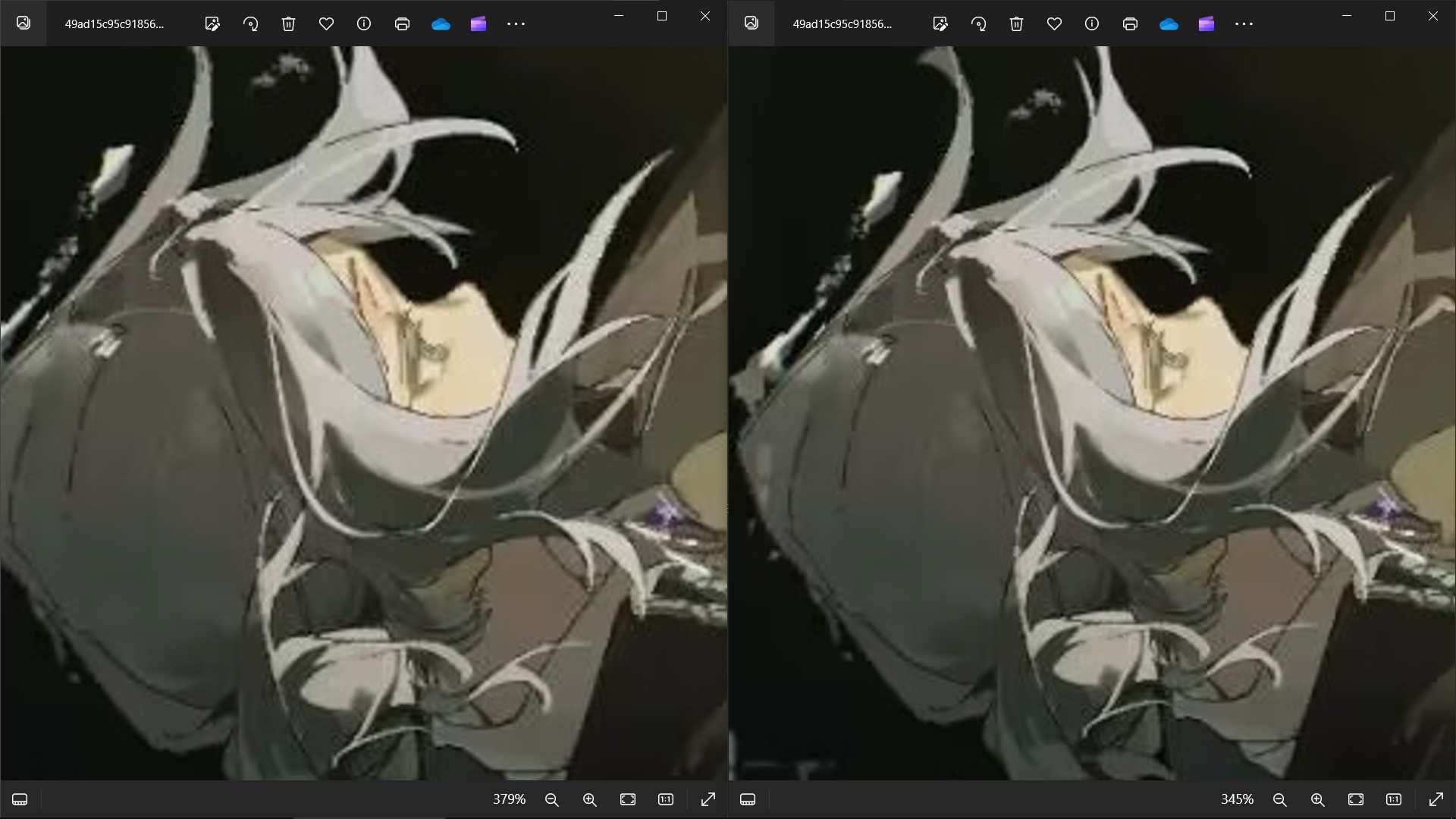Minimize the left Photos window
This screenshot has height=819, width=1456.
tap(619, 16)
